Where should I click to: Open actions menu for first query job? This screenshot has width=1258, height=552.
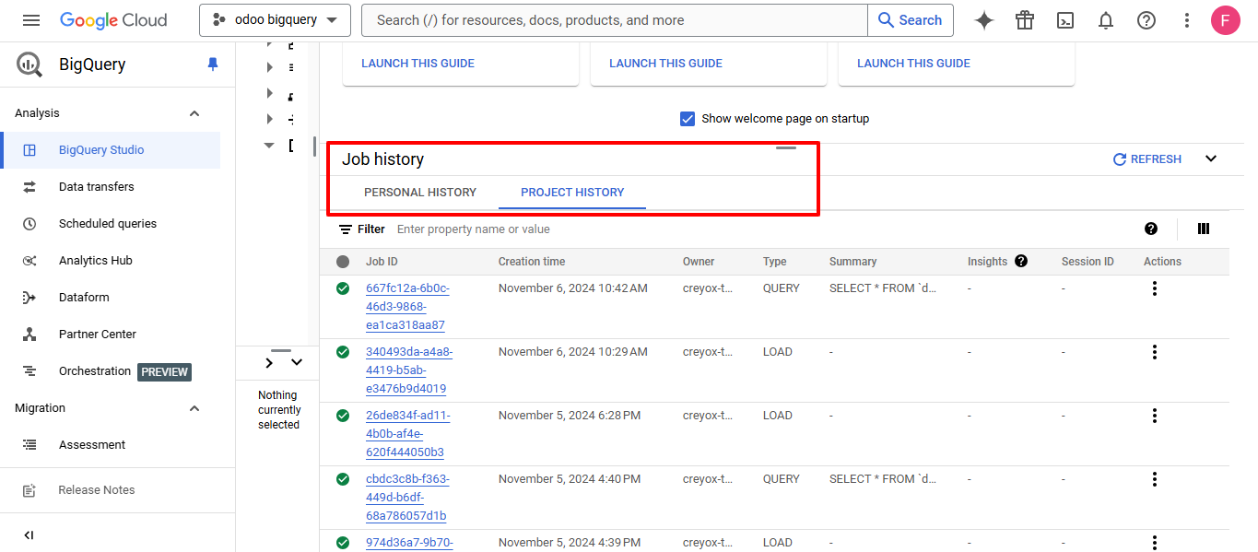pos(1155,288)
